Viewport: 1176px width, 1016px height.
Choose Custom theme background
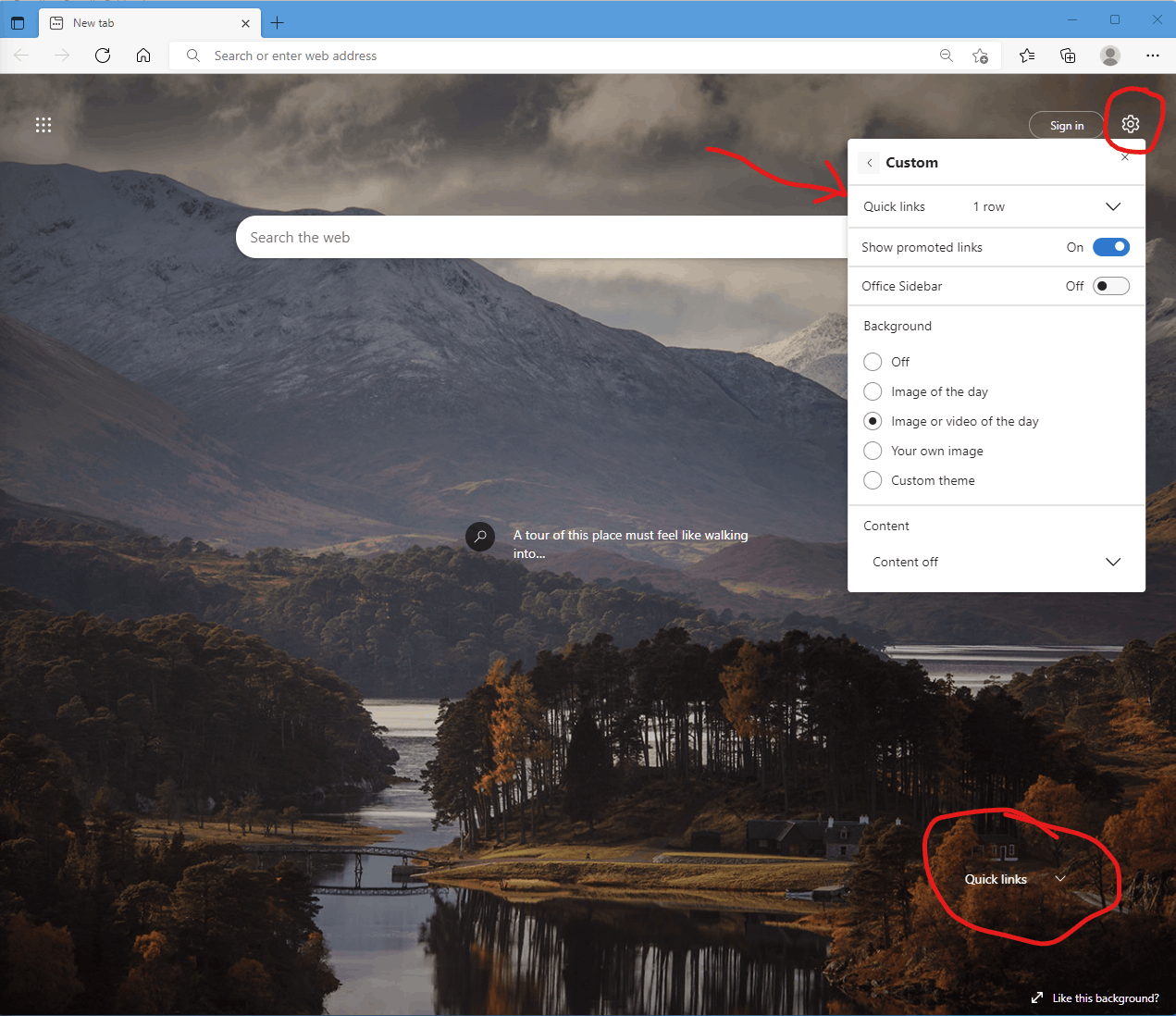[x=873, y=480]
